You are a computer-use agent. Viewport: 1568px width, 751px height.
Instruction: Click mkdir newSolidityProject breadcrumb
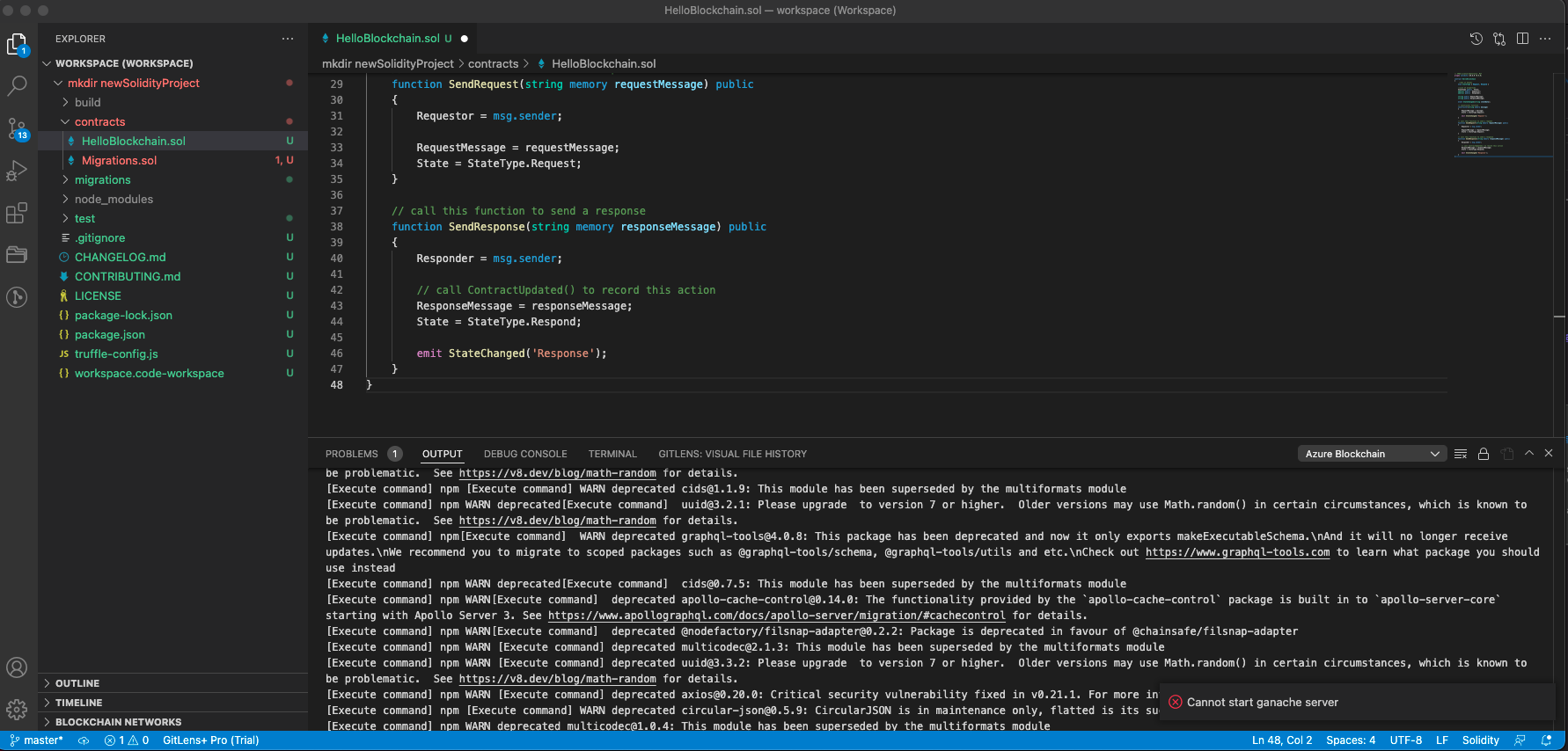(388, 63)
